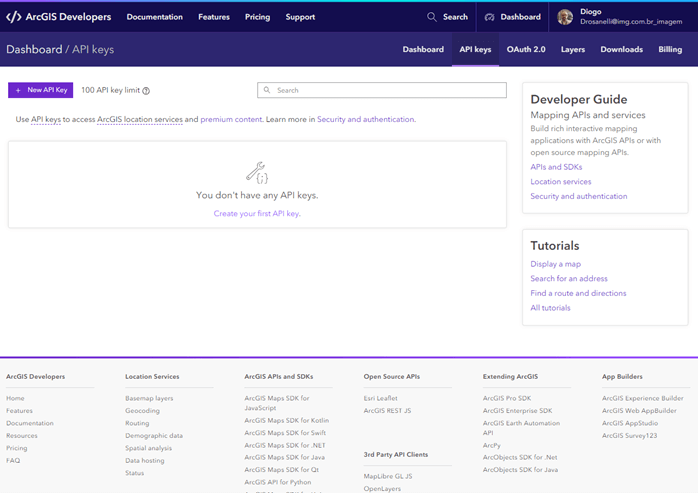Screen dimensions: 698x493
Task: Click the Esri Leaflet footer link
Action: (x=380, y=398)
